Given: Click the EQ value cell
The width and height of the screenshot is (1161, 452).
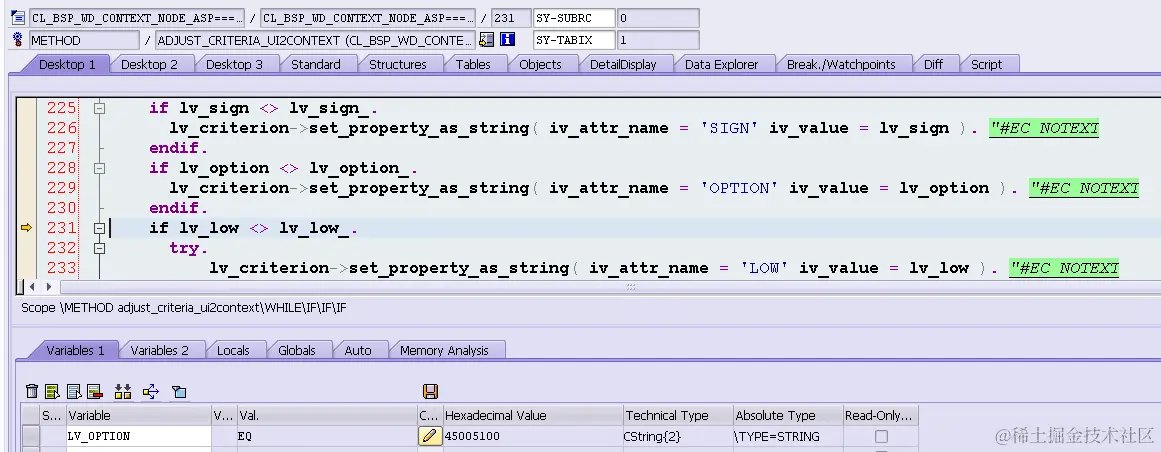Looking at the screenshot, I should (327, 436).
